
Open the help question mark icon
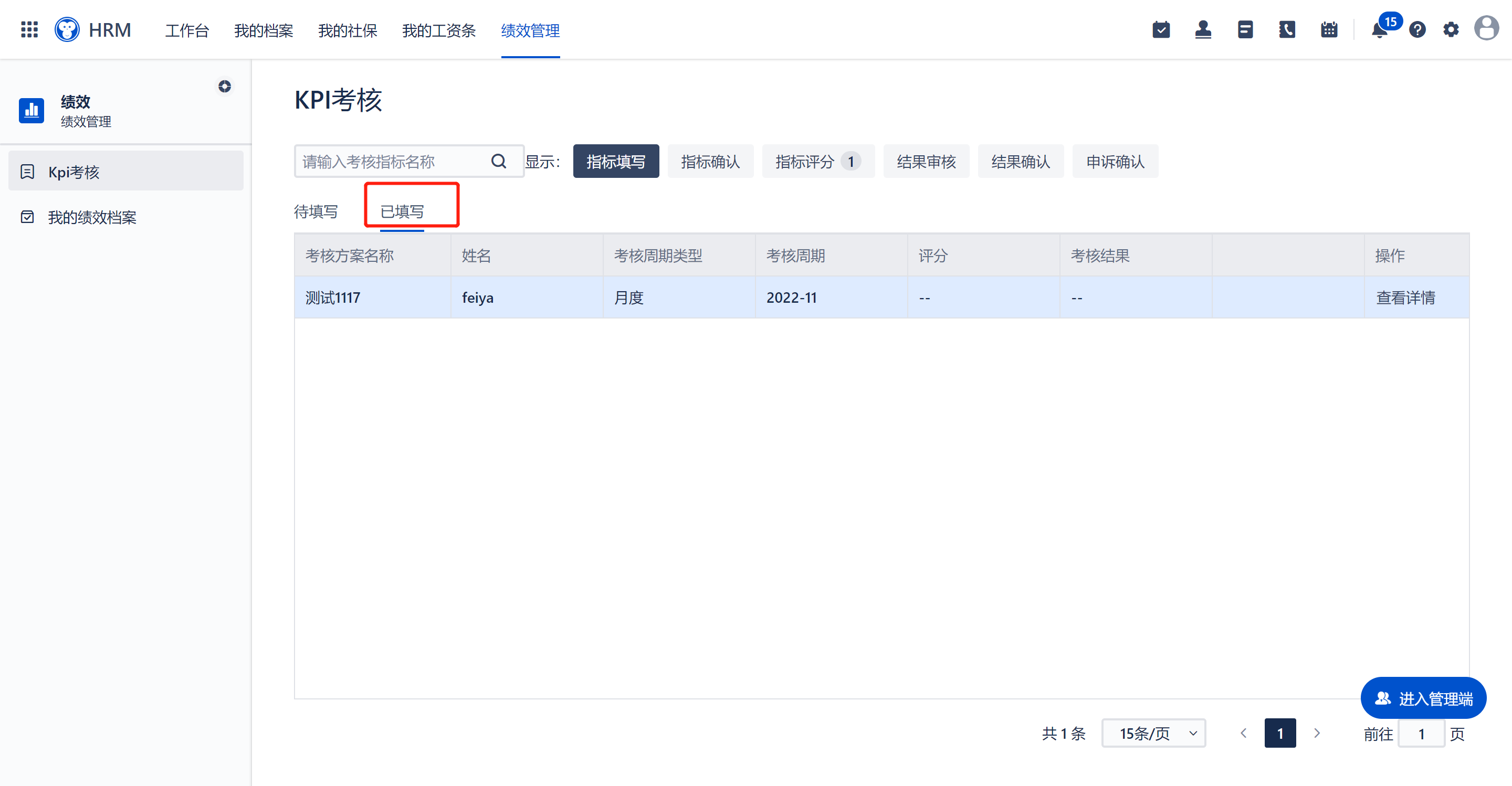(x=1417, y=29)
